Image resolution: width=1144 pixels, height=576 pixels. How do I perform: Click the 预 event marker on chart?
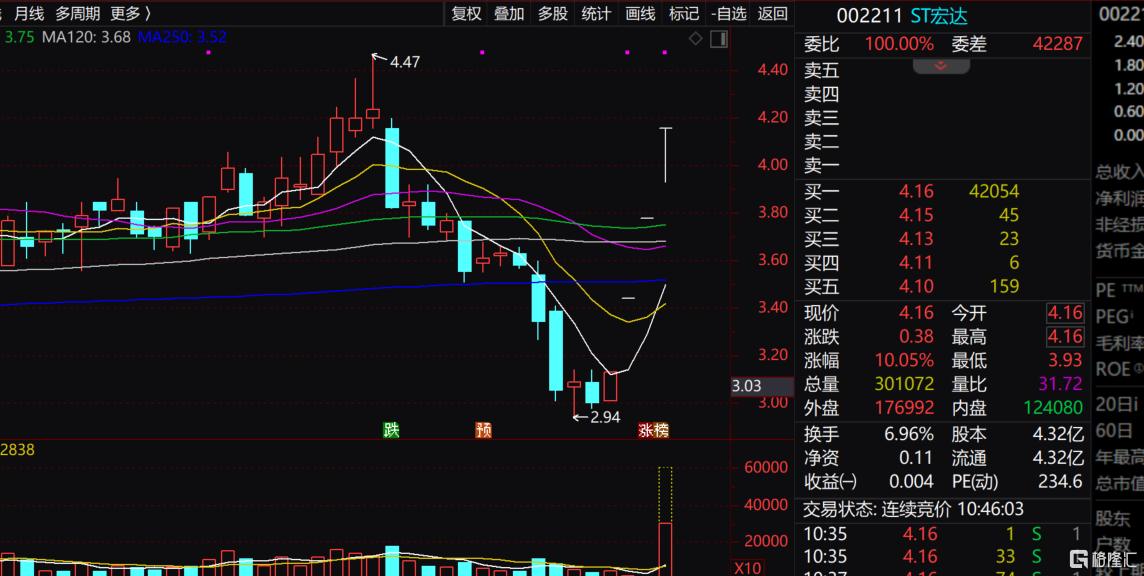[x=483, y=430]
